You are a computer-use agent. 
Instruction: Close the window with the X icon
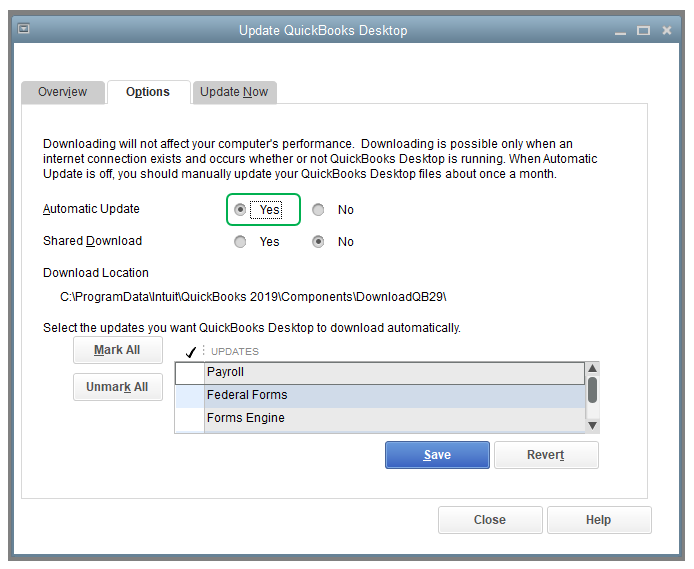click(667, 31)
